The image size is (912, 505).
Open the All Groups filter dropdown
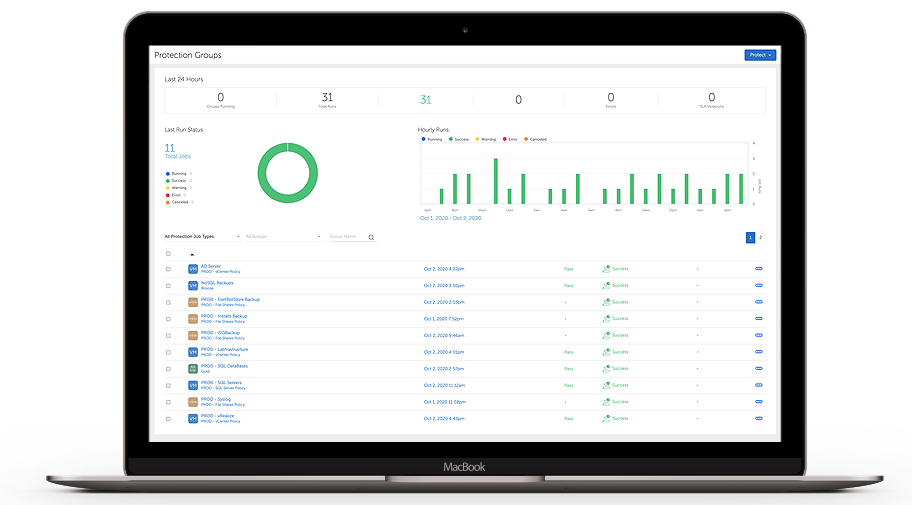point(283,237)
